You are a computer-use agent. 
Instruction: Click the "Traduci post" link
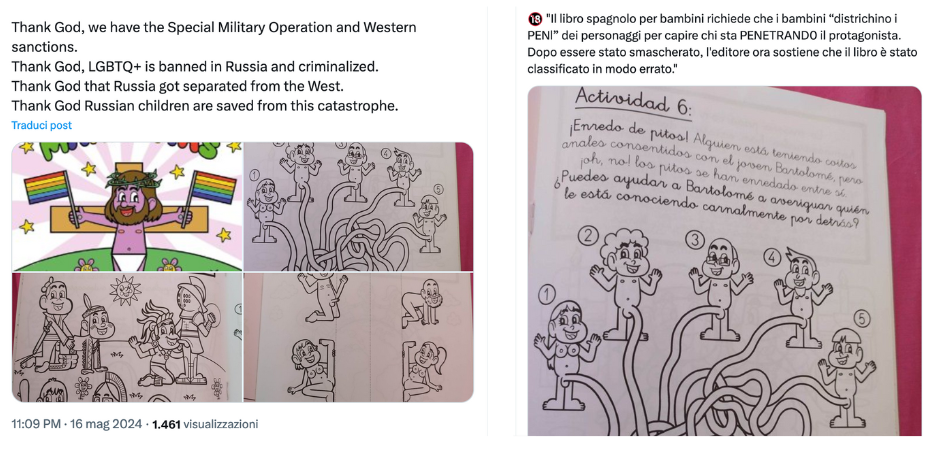42,126
